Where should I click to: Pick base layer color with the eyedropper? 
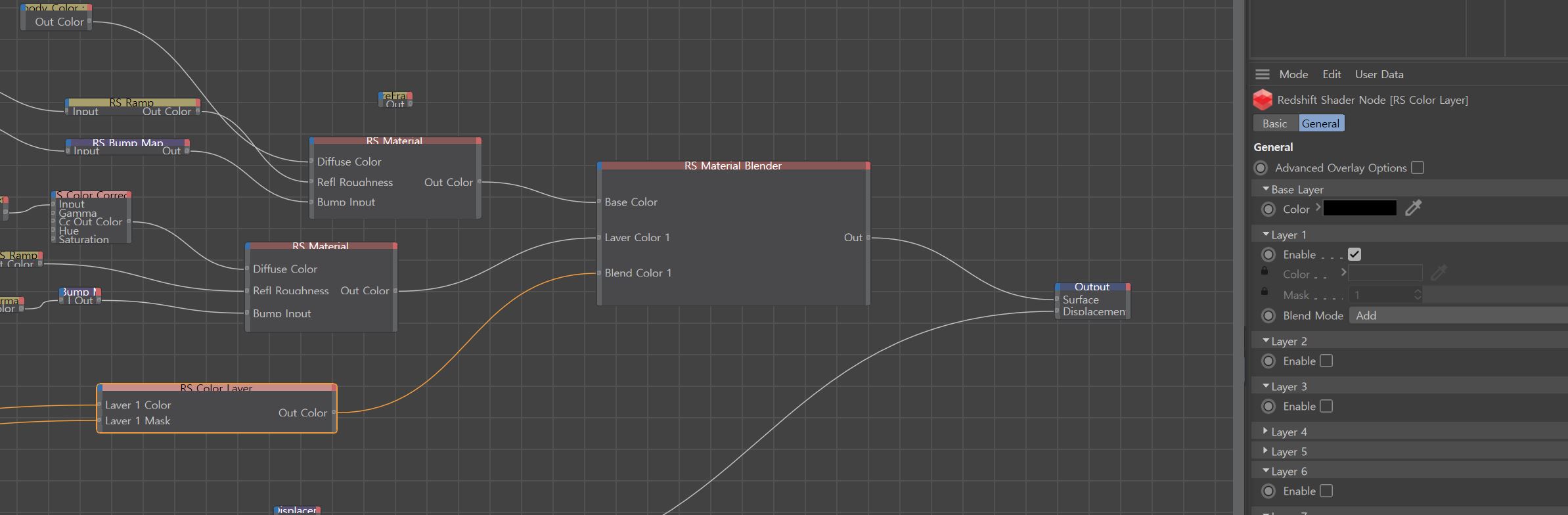1413,208
